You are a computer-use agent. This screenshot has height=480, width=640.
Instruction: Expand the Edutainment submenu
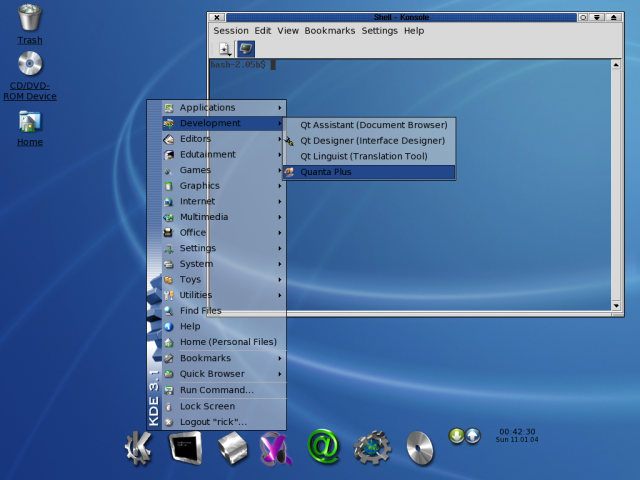[x=224, y=155]
